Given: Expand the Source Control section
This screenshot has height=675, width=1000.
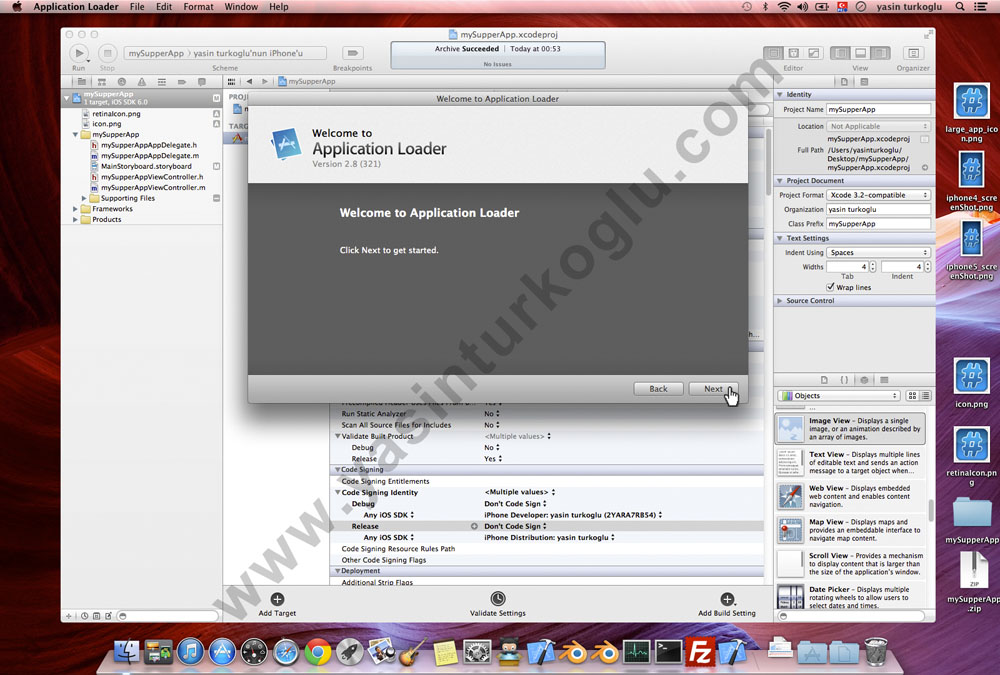Looking at the screenshot, I should click(x=779, y=300).
